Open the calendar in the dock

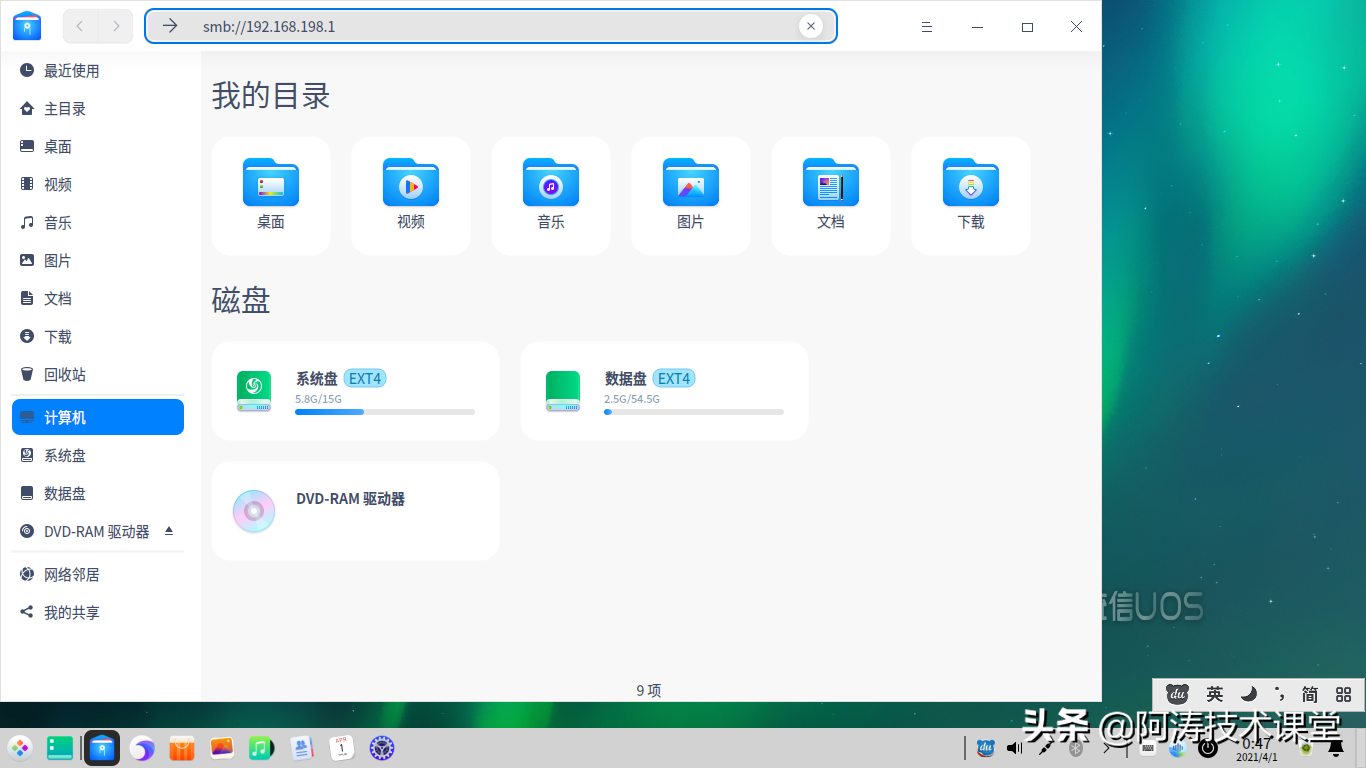click(x=342, y=747)
